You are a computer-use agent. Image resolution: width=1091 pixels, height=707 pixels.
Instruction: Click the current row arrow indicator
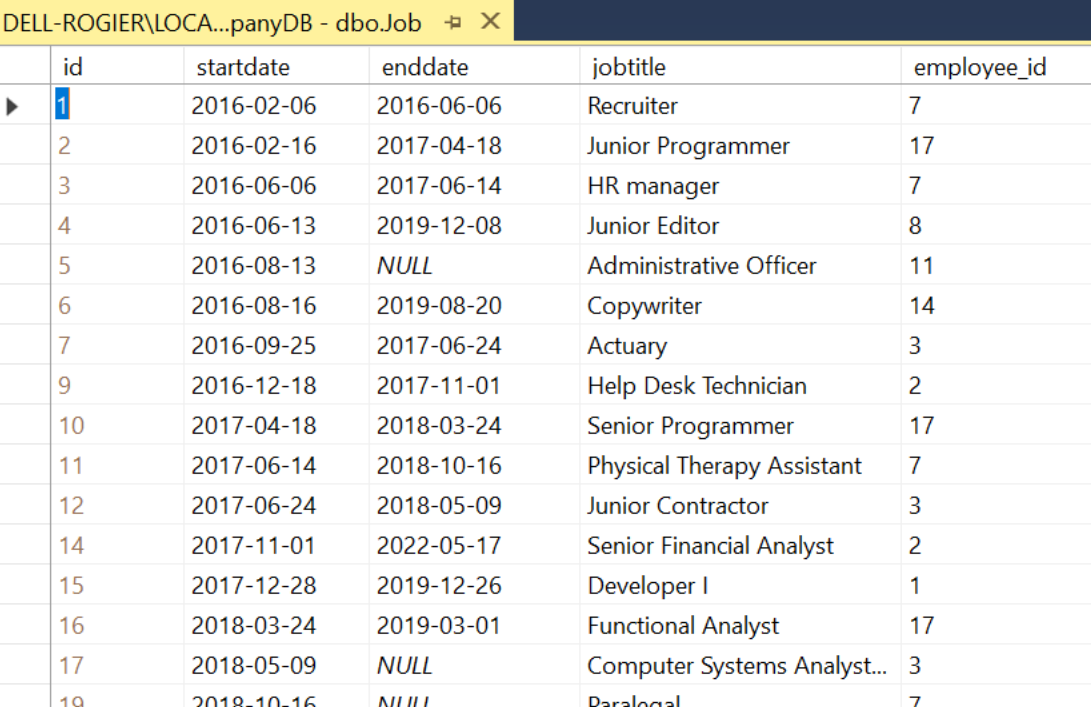pyautogui.click(x=13, y=106)
